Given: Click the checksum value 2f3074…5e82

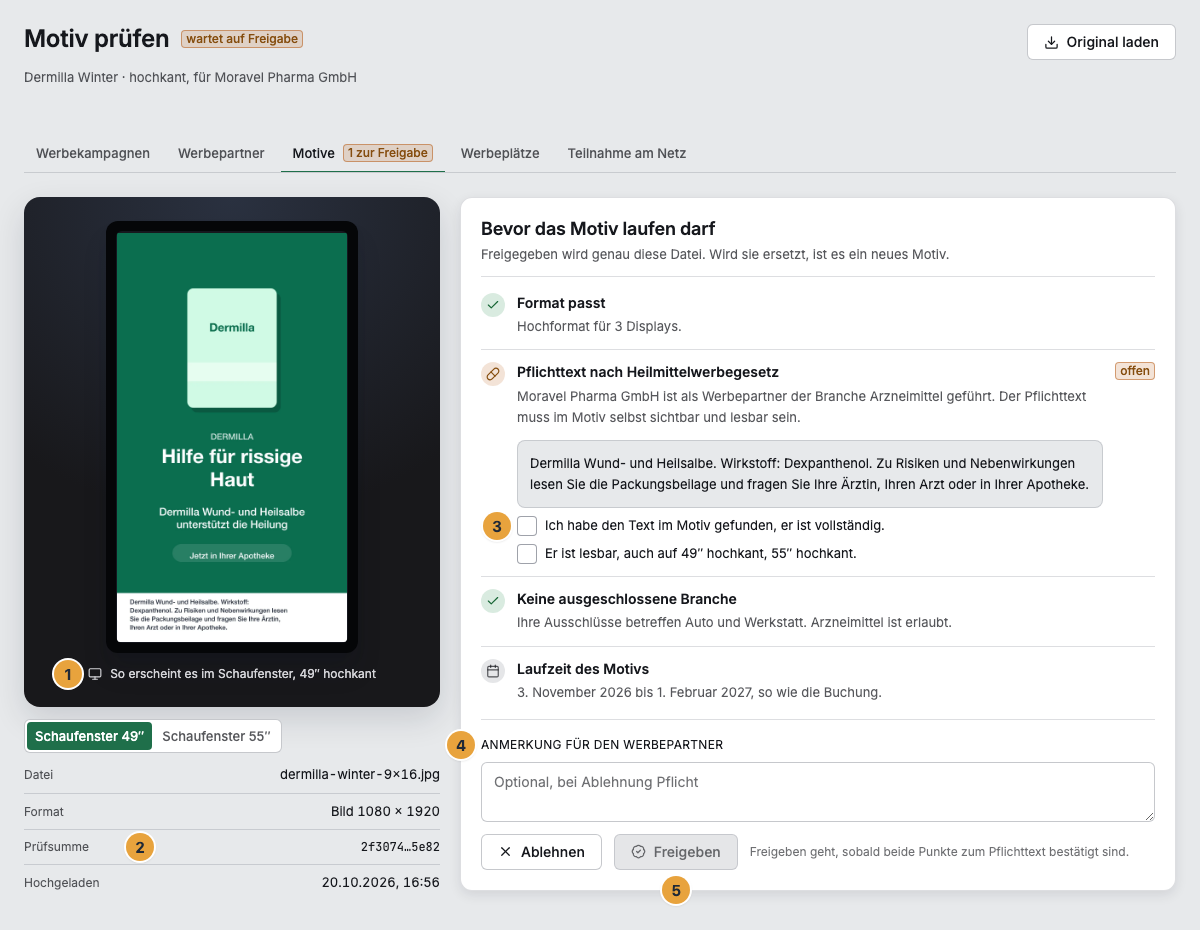Looking at the screenshot, I should [400, 847].
